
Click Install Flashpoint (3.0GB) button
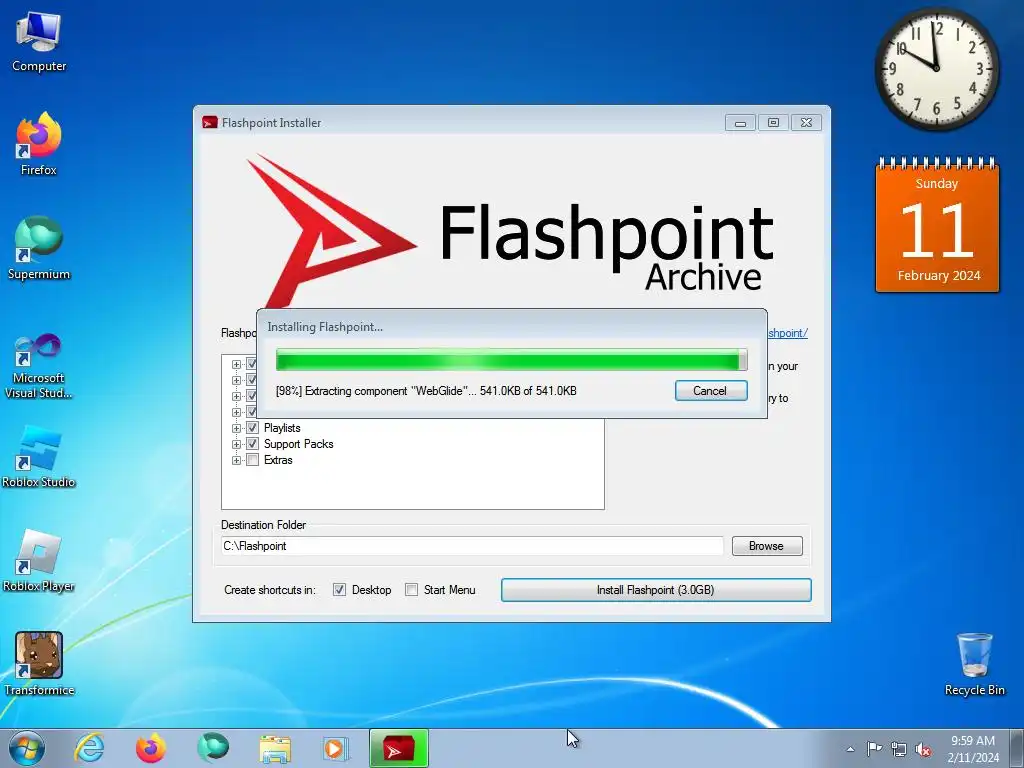point(656,590)
